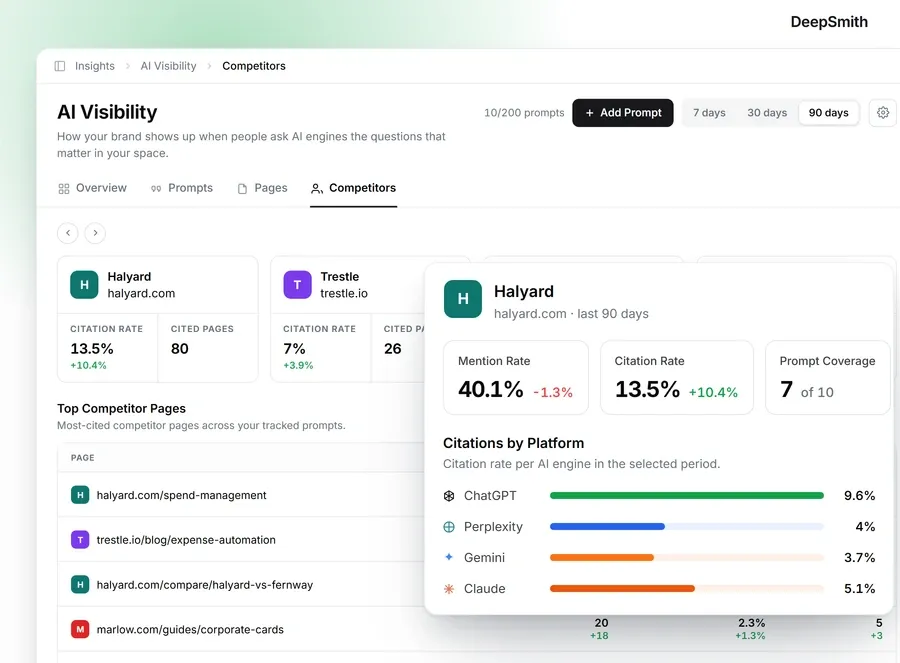Image resolution: width=900 pixels, height=663 pixels.
Task: Click the Gemini platform icon
Action: coord(449,557)
